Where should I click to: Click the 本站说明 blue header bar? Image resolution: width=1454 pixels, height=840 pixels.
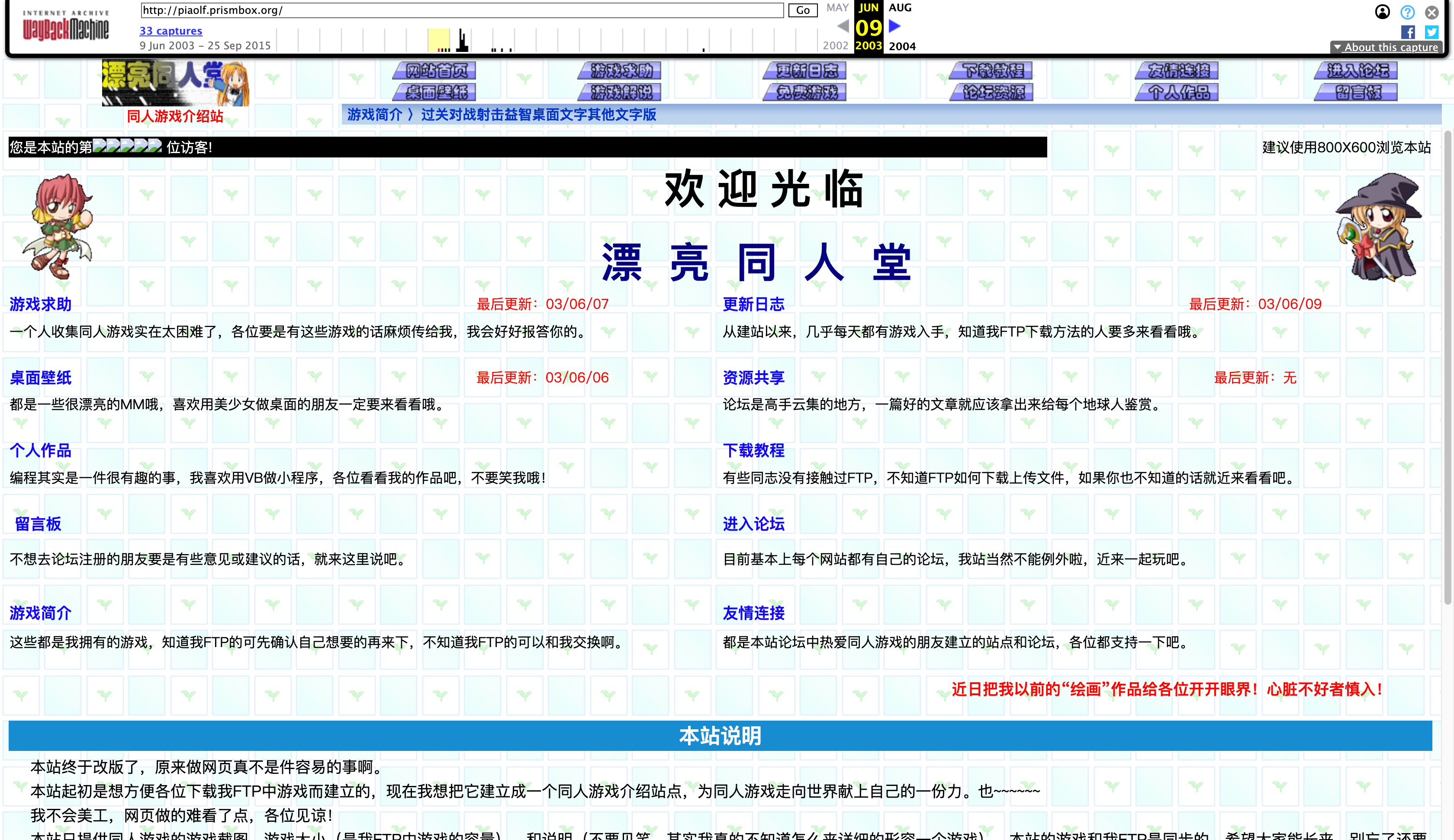pyautogui.click(x=720, y=736)
